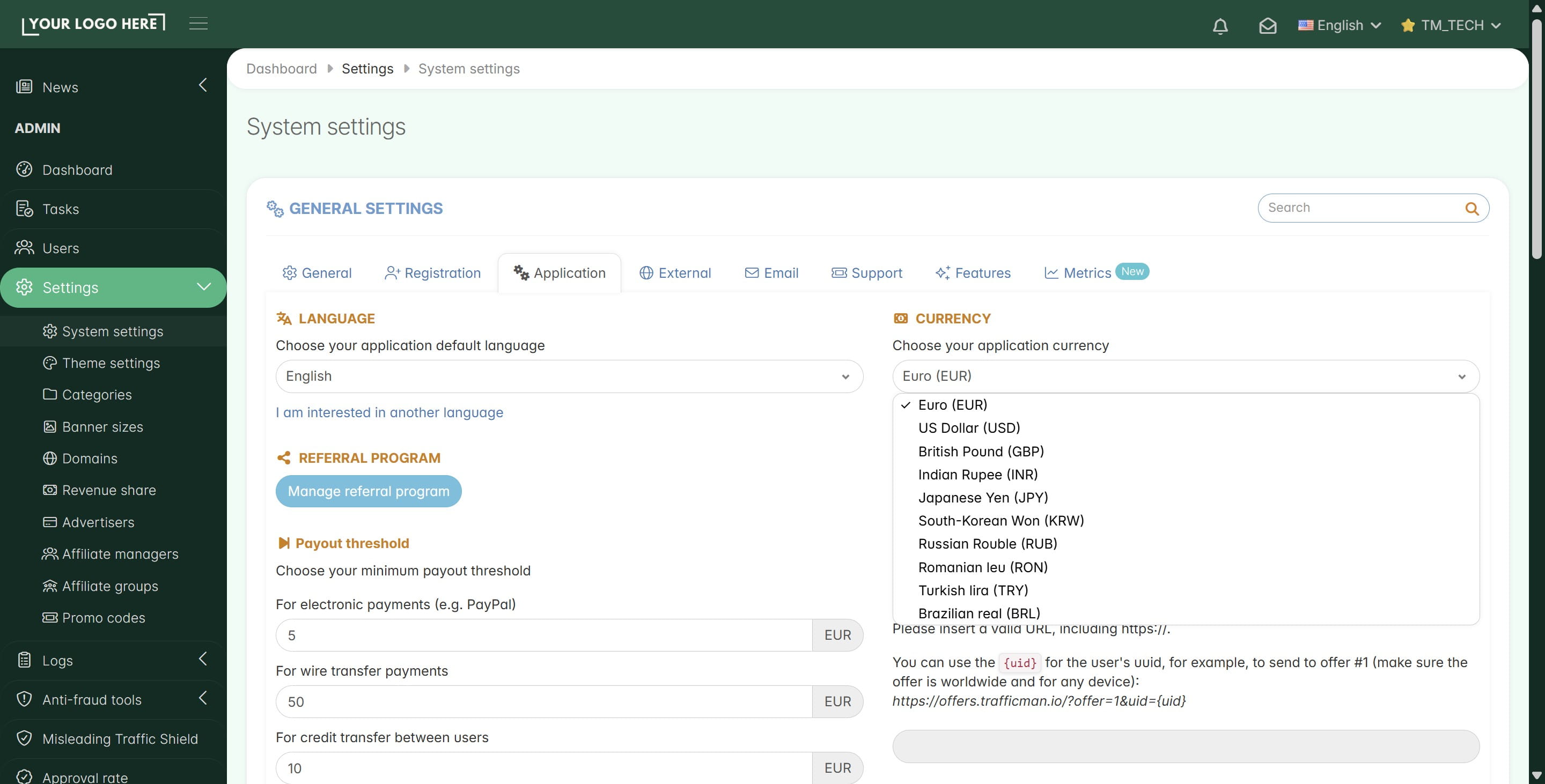
Task: Switch to the Features tab
Action: click(x=973, y=273)
